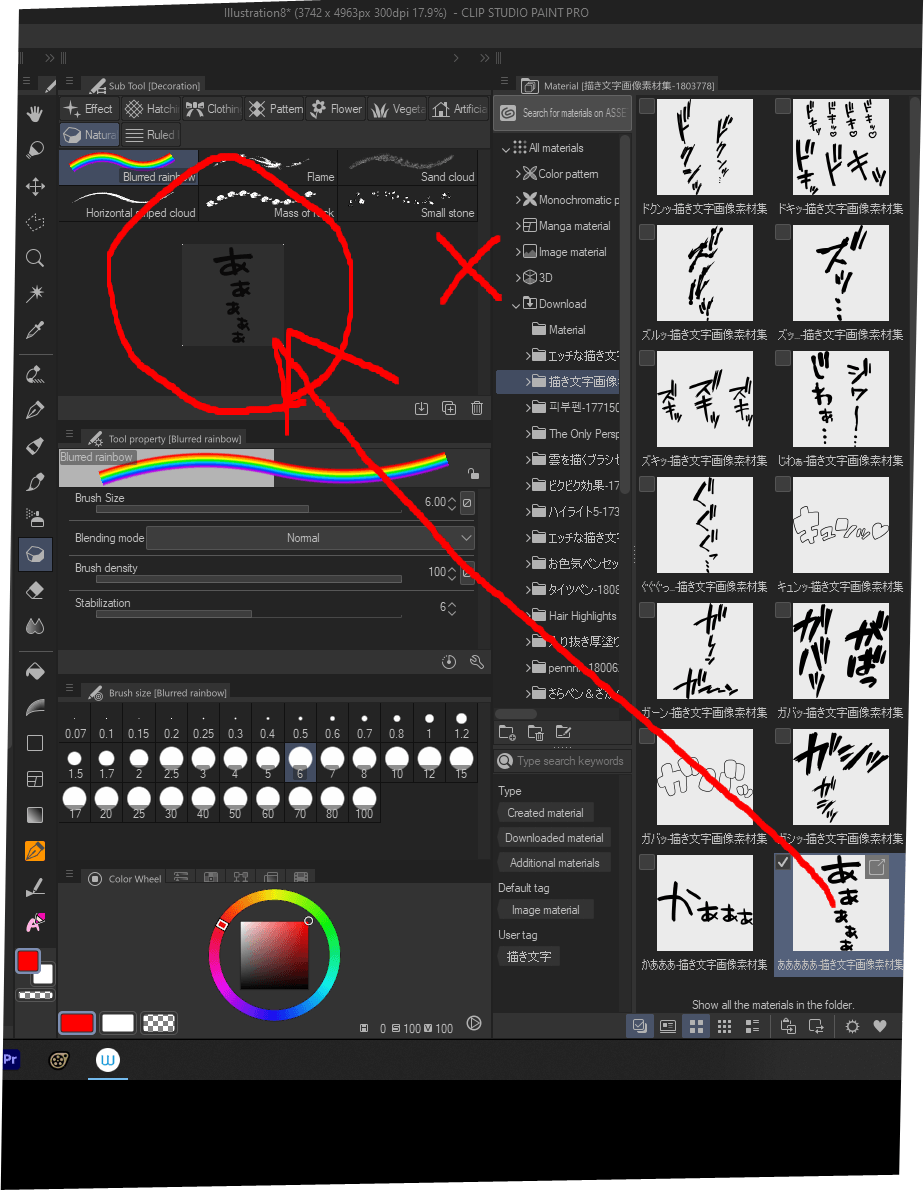Open material settings gear icon
Image resolution: width=924 pixels, height=1190 pixels.
(x=853, y=1026)
